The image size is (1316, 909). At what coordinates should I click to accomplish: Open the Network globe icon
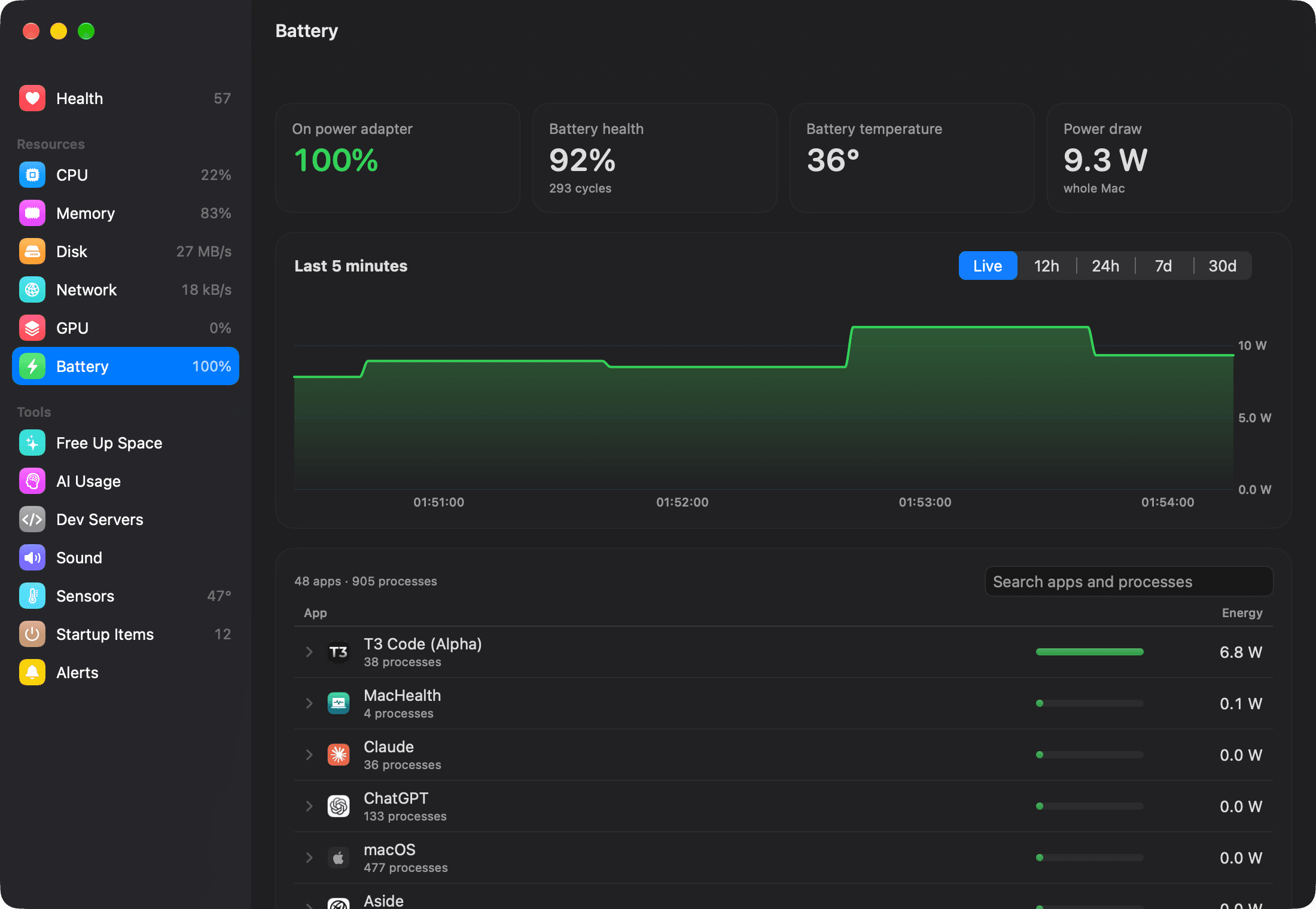(x=32, y=289)
